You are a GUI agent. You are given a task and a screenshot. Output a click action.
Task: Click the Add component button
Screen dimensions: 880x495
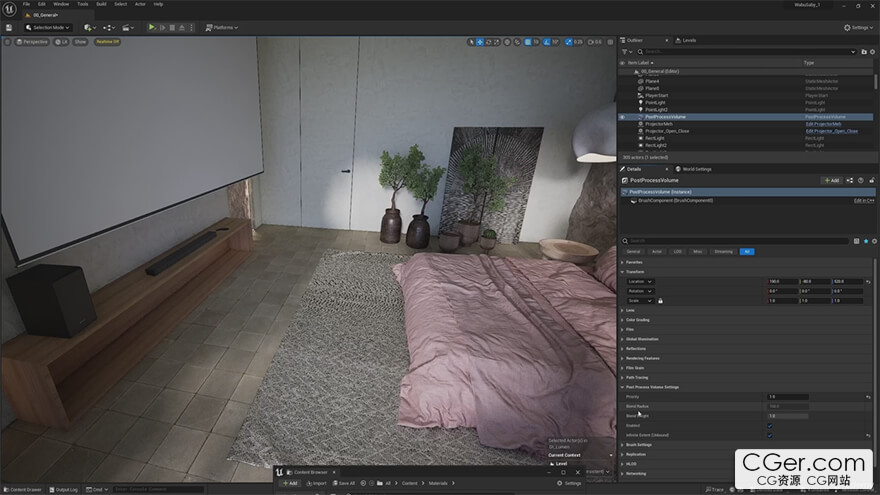(x=830, y=180)
